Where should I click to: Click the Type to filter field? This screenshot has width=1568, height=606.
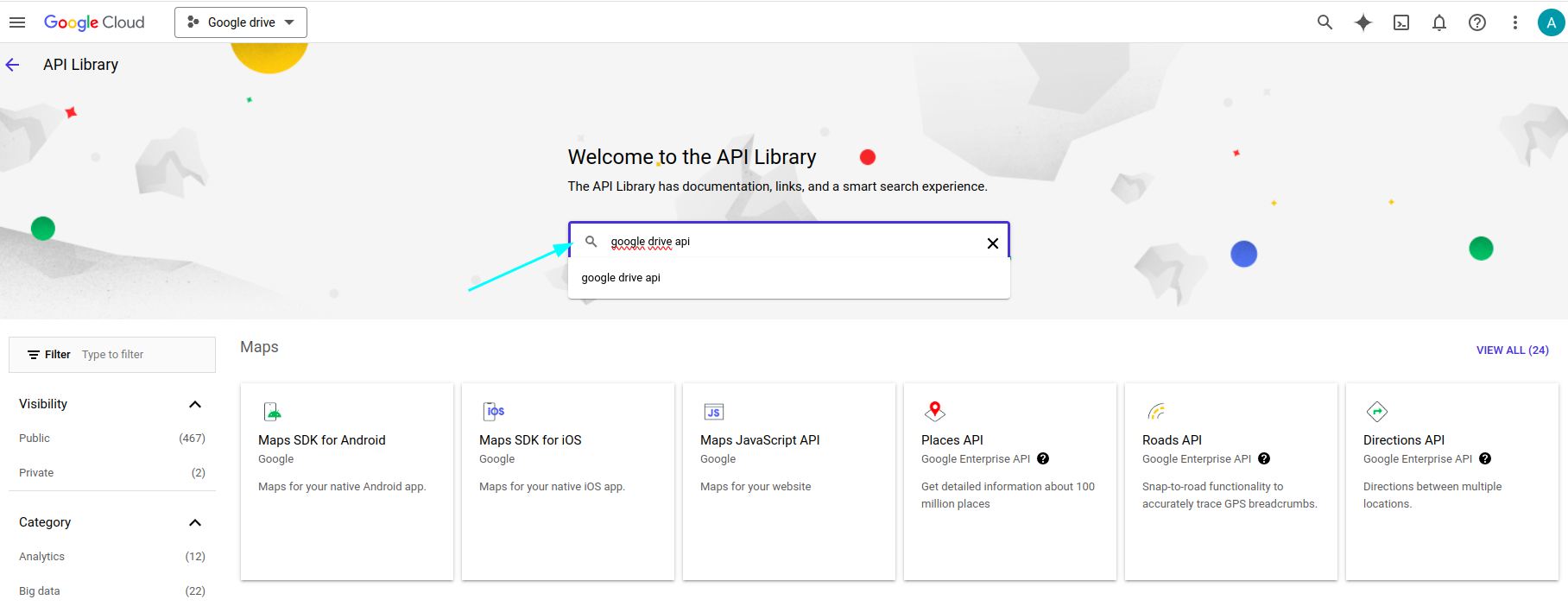pos(142,355)
